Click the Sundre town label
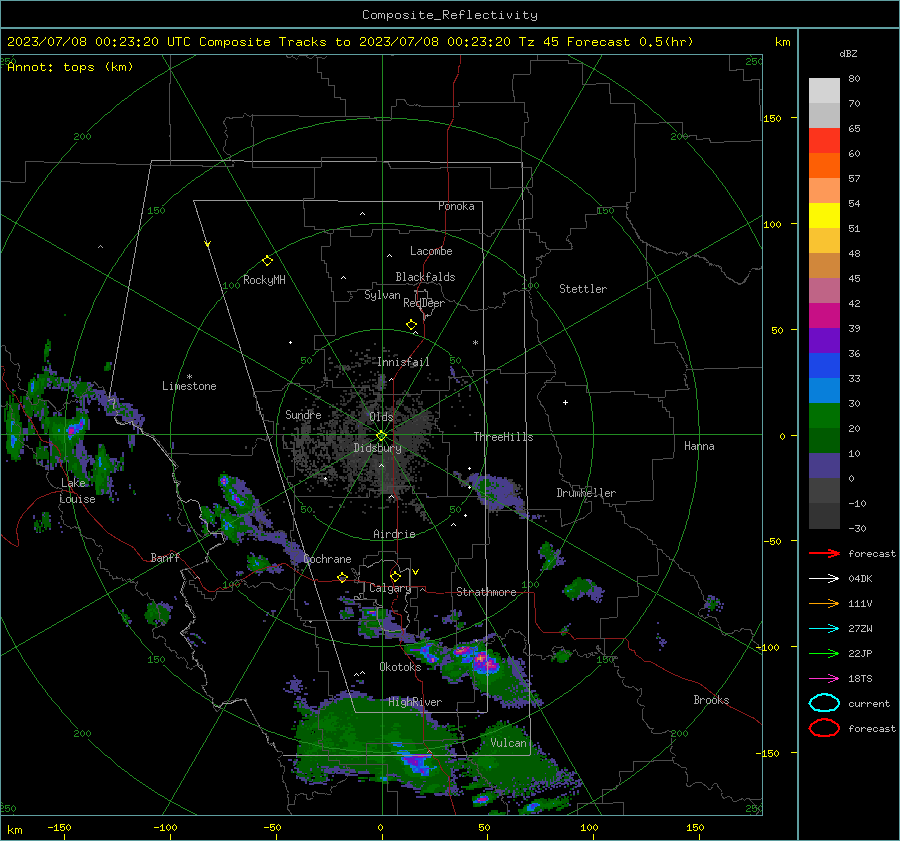The image size is (900, 841). [303, 414]
